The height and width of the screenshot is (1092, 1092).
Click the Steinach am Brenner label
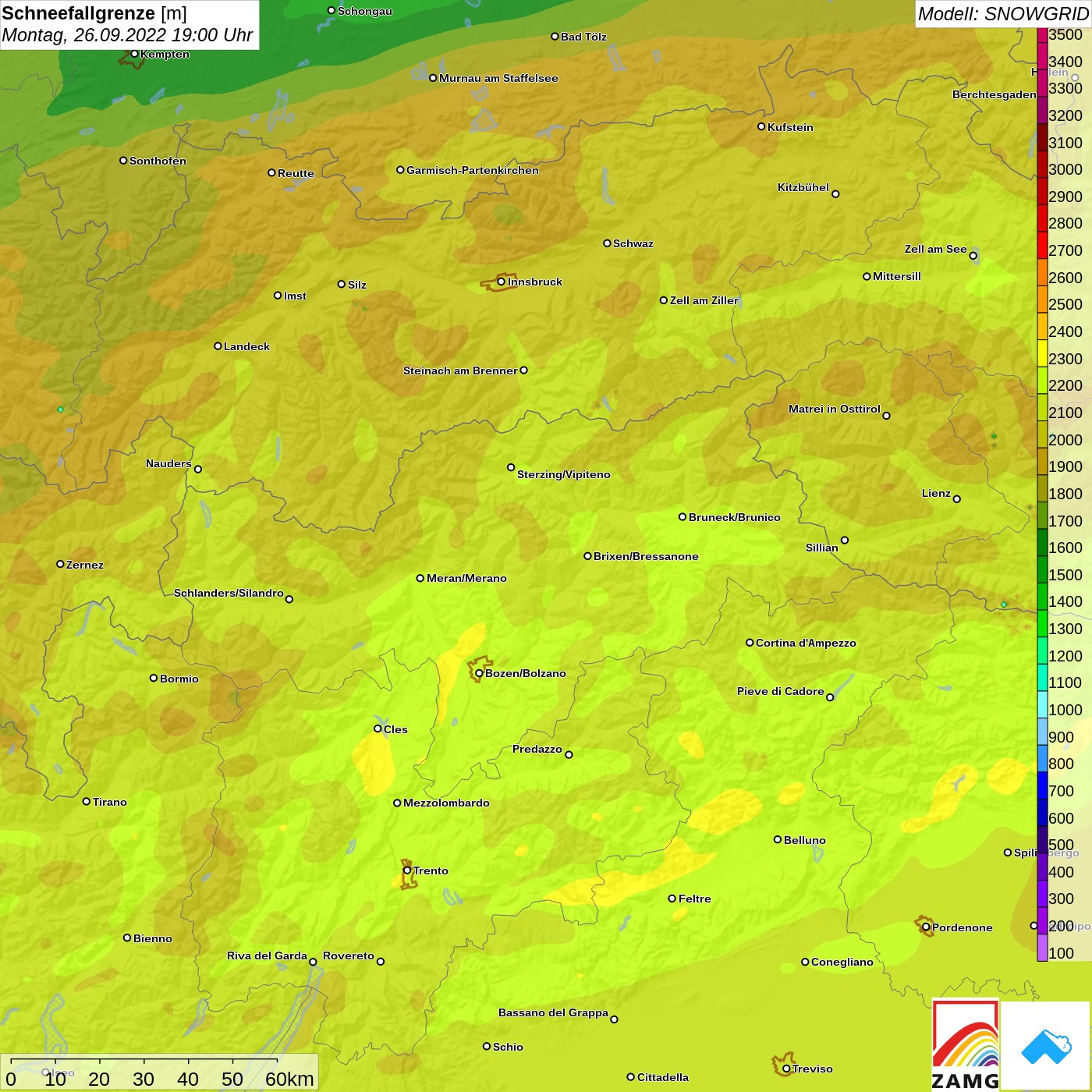[460, 370]
